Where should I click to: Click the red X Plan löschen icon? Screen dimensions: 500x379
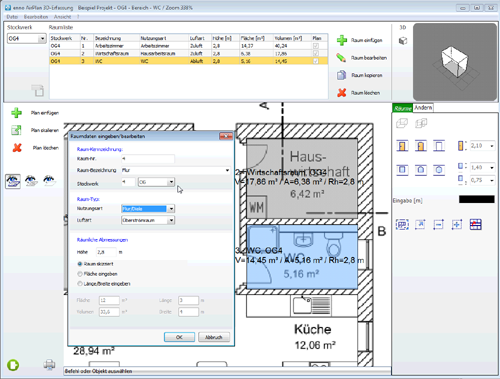tap(17, 148)
